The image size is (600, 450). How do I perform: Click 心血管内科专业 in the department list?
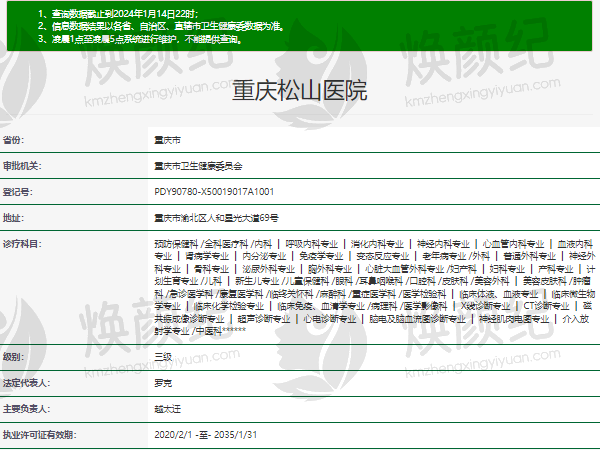[x=513, y=244]
